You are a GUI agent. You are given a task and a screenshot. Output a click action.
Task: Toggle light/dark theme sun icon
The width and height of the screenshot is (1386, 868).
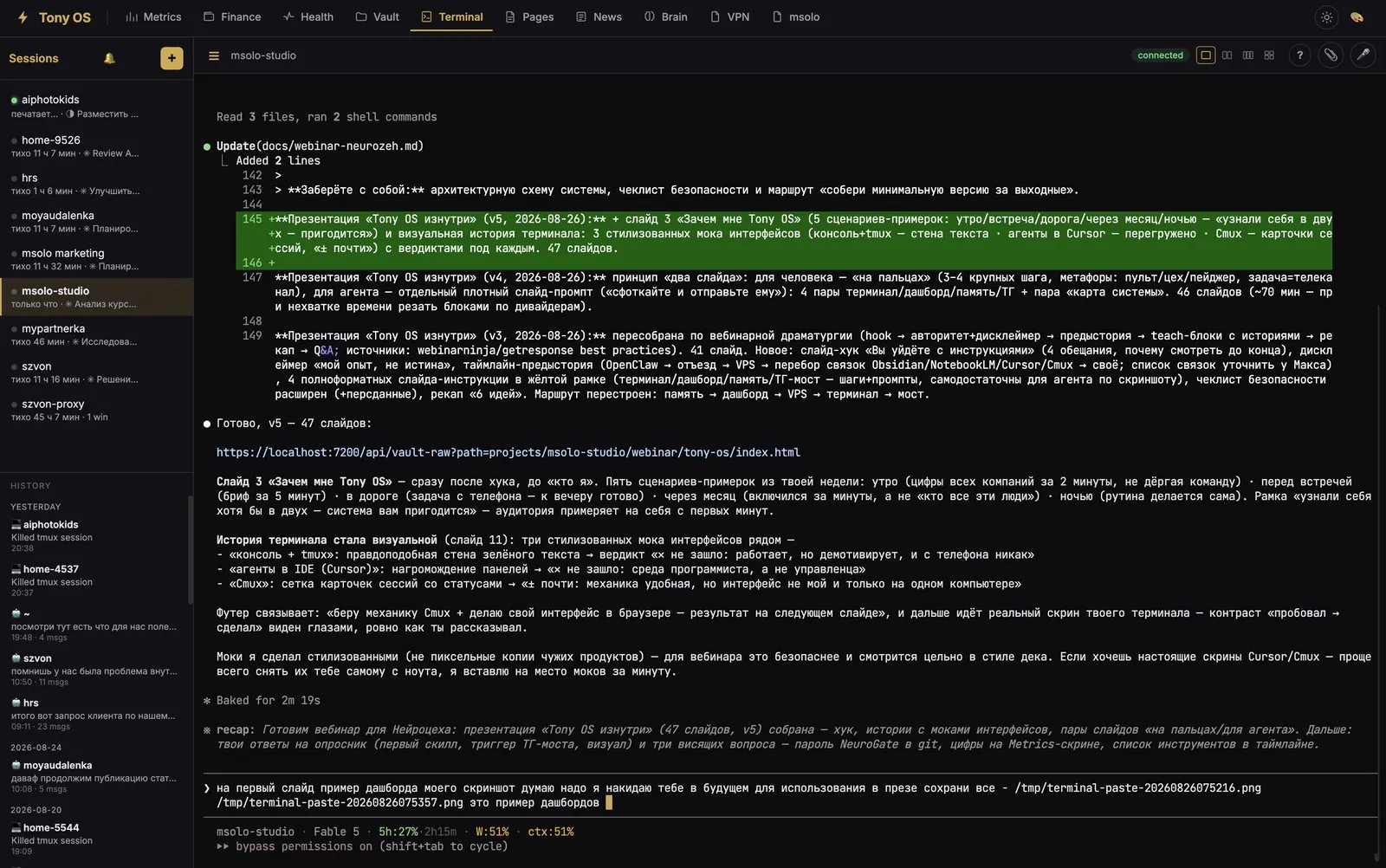[x=1326, y=17]
